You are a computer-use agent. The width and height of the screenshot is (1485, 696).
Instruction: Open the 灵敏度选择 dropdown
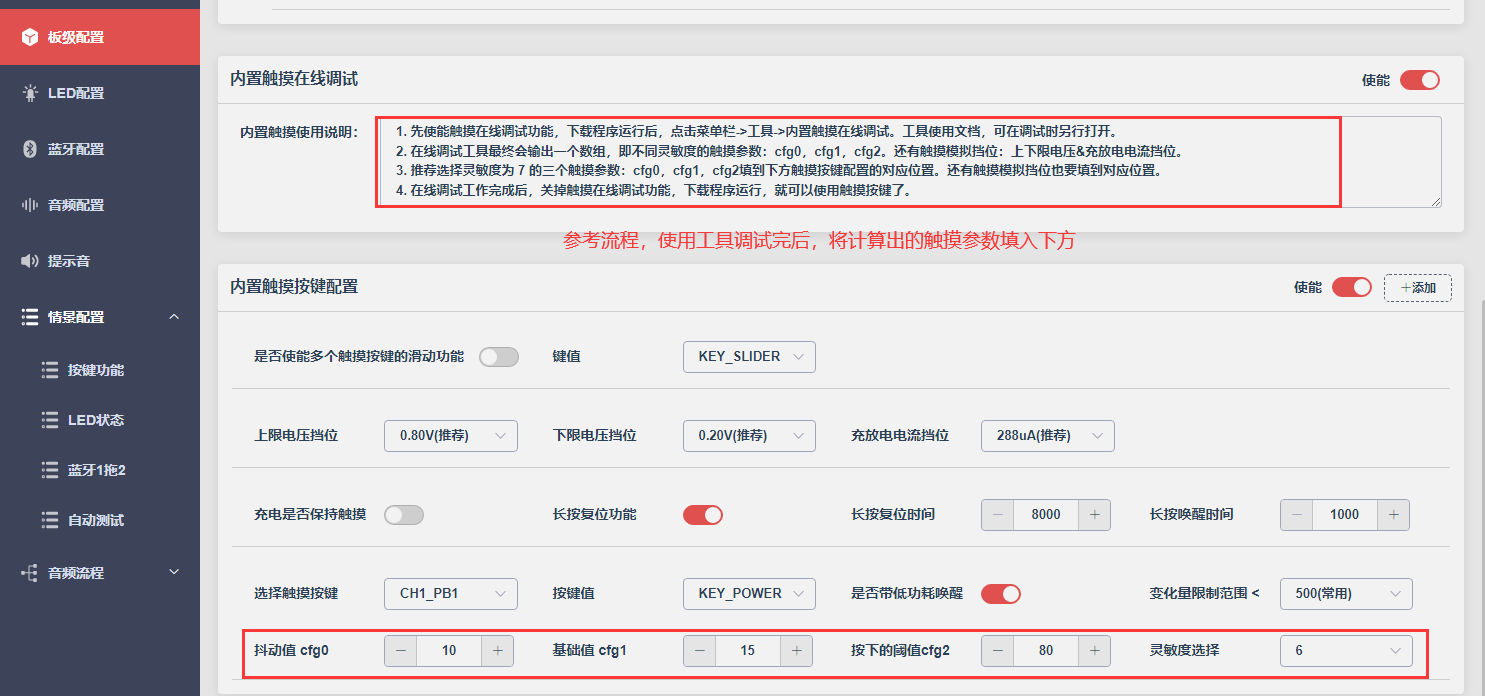tap(1346, 651)
